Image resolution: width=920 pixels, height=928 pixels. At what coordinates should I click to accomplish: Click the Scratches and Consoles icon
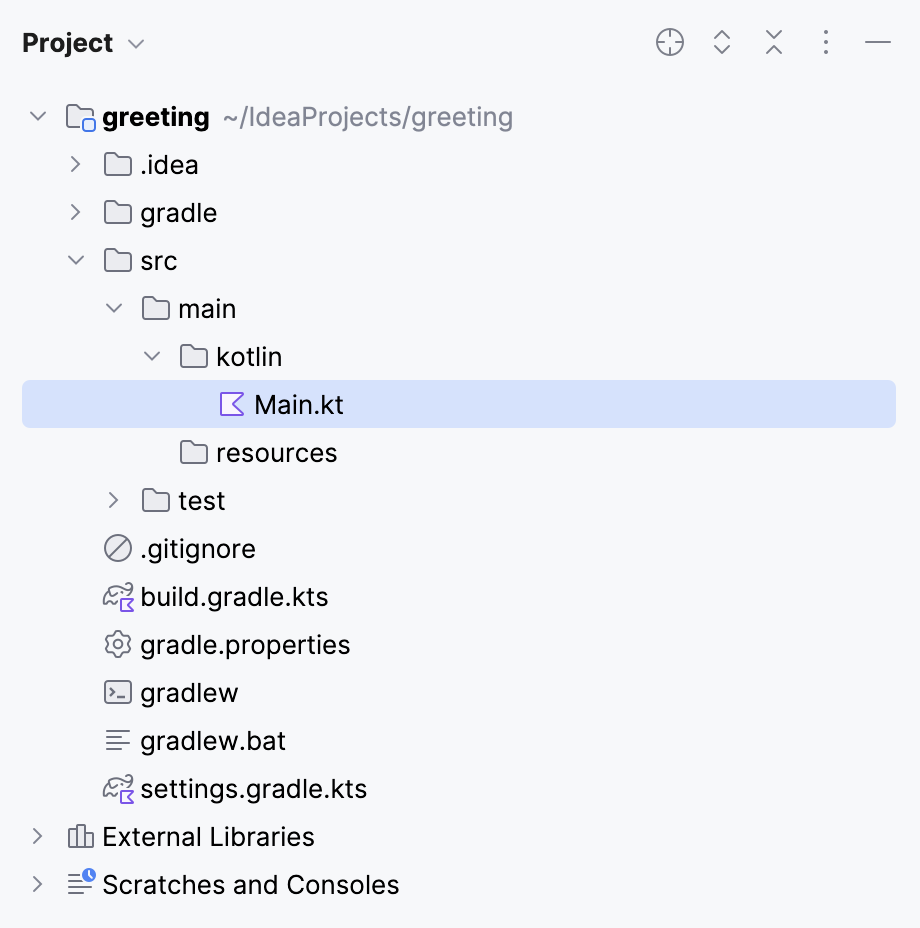(x=80, y=884)
